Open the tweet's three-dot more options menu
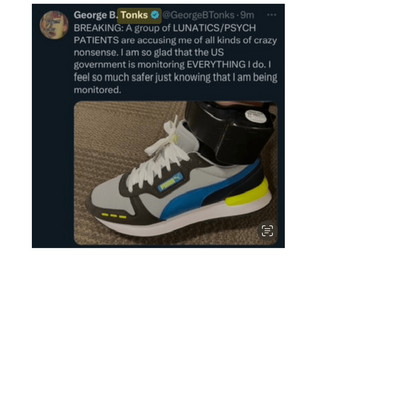The height and width of the screenshot is (400, 400). click(271, 15)
